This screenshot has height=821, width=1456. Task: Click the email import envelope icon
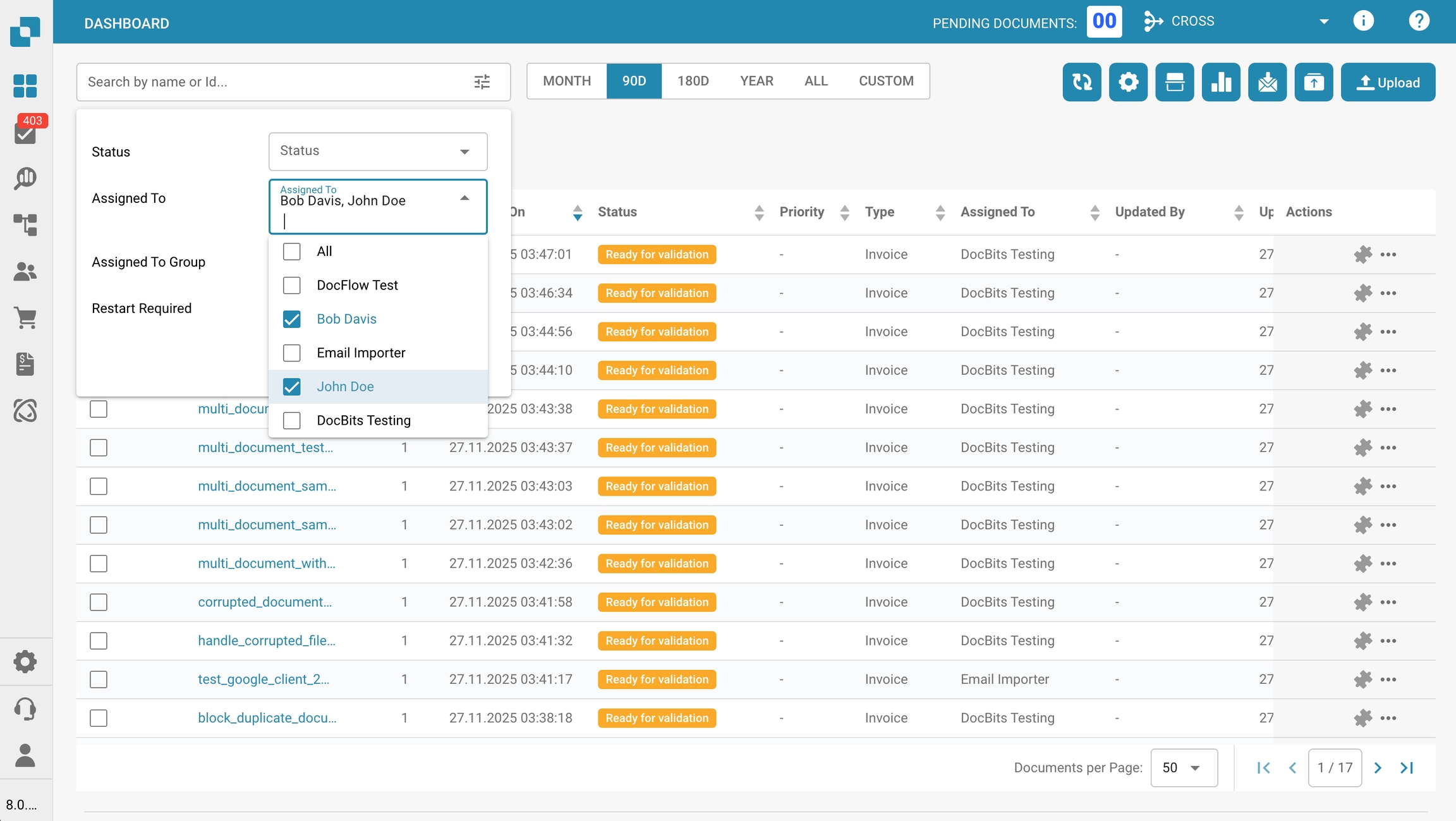click(1267, 82)
